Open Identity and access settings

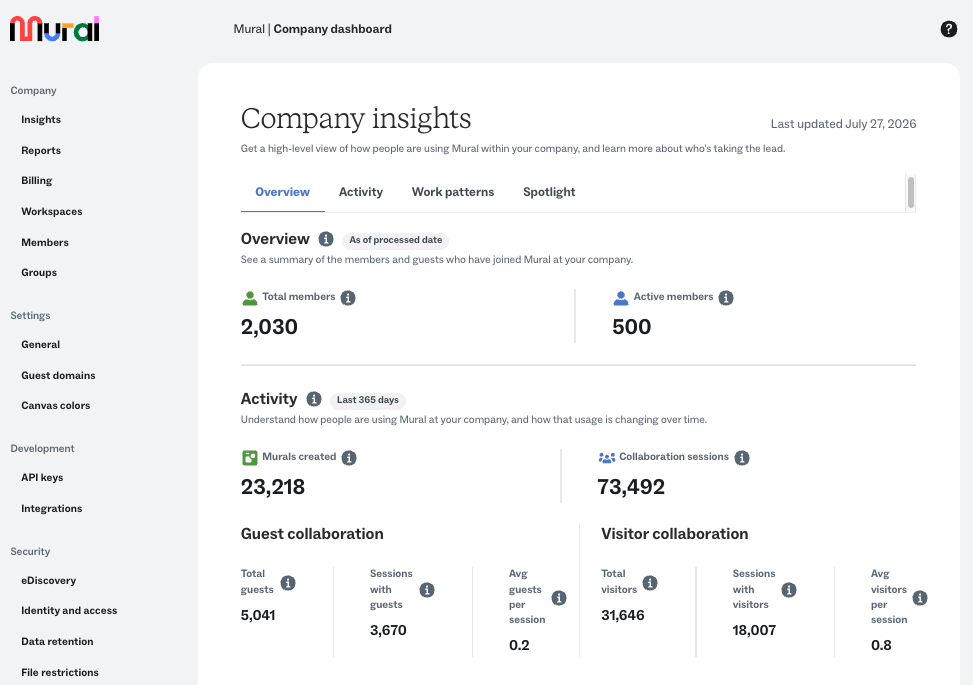(69, 611)
